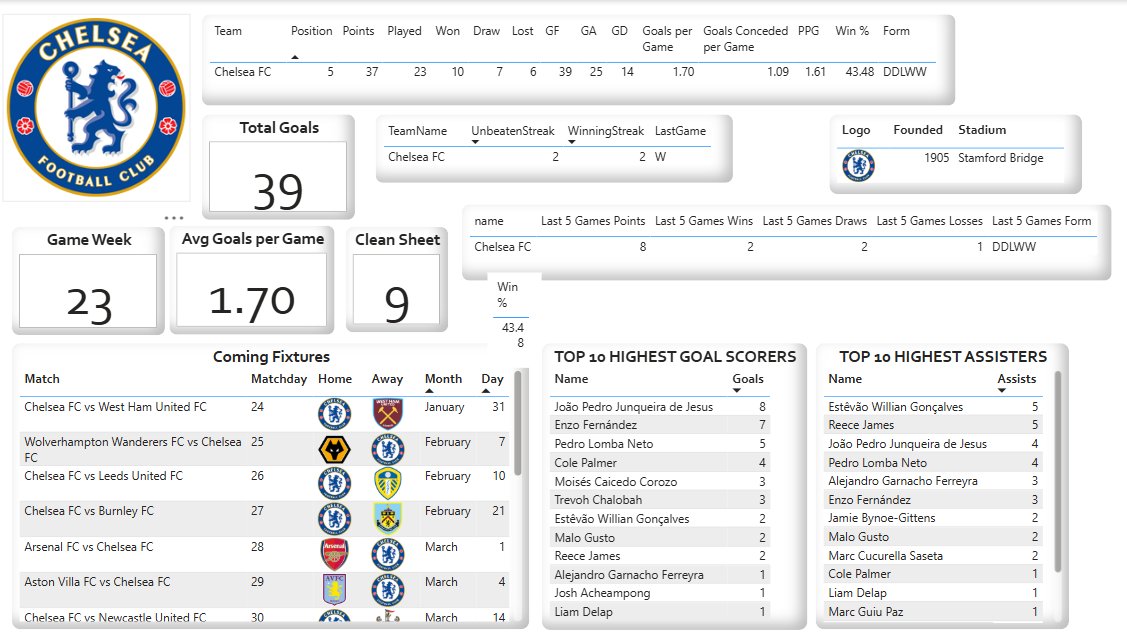This screenshot has width=1127, height=635.
Task: Sort goal scorers by Goals column
Action: (748, 379)
